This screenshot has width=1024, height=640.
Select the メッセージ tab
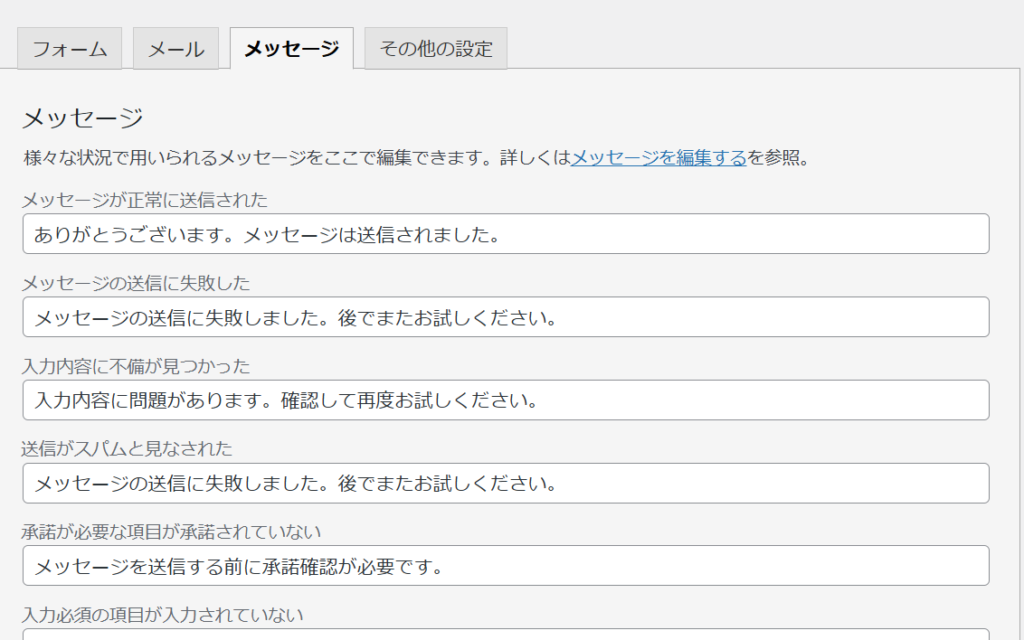(291, 48)
